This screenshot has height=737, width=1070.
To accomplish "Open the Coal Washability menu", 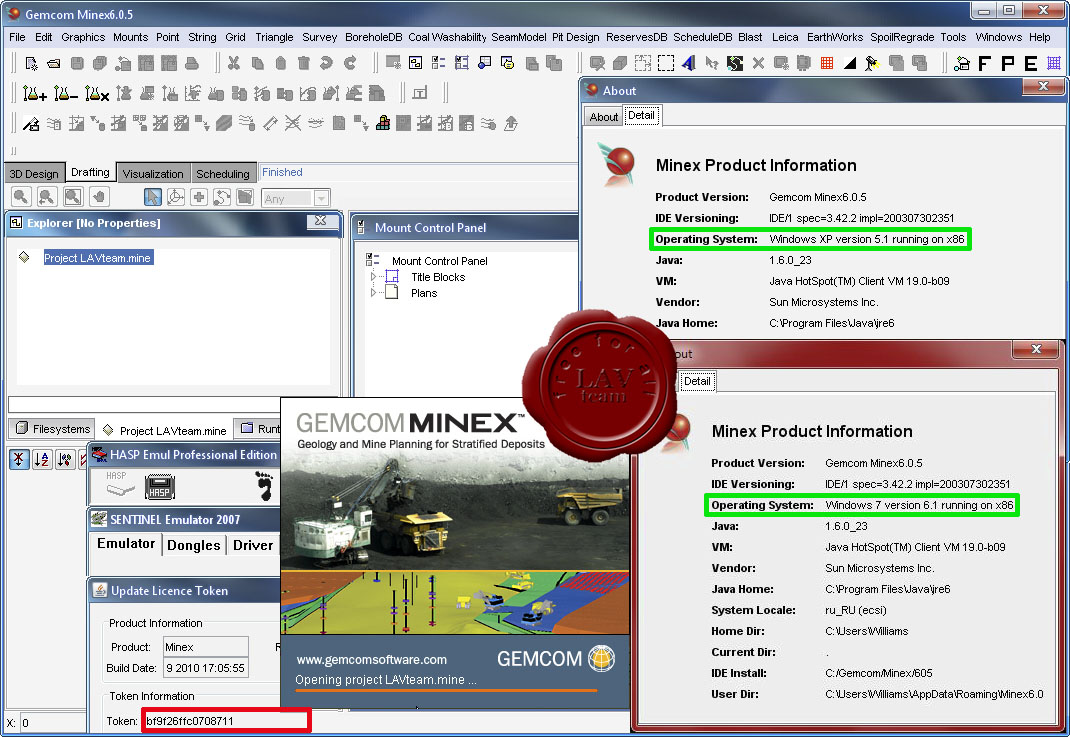I will pos(448,37).
